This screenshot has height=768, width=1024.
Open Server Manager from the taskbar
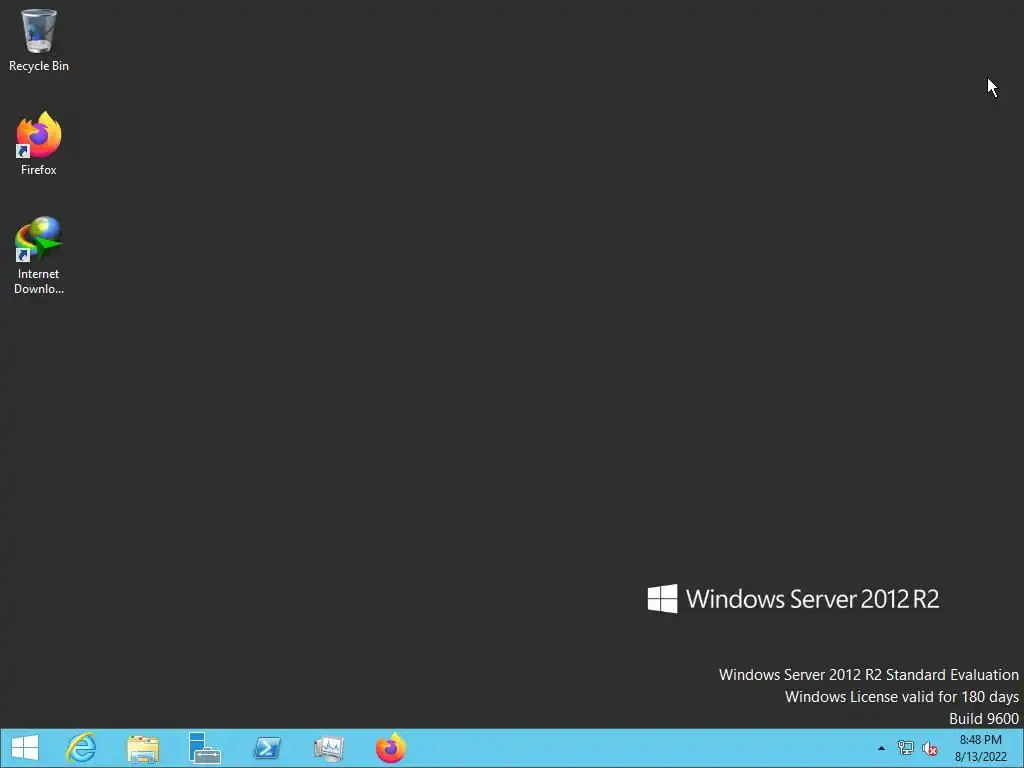coord(204,748)
